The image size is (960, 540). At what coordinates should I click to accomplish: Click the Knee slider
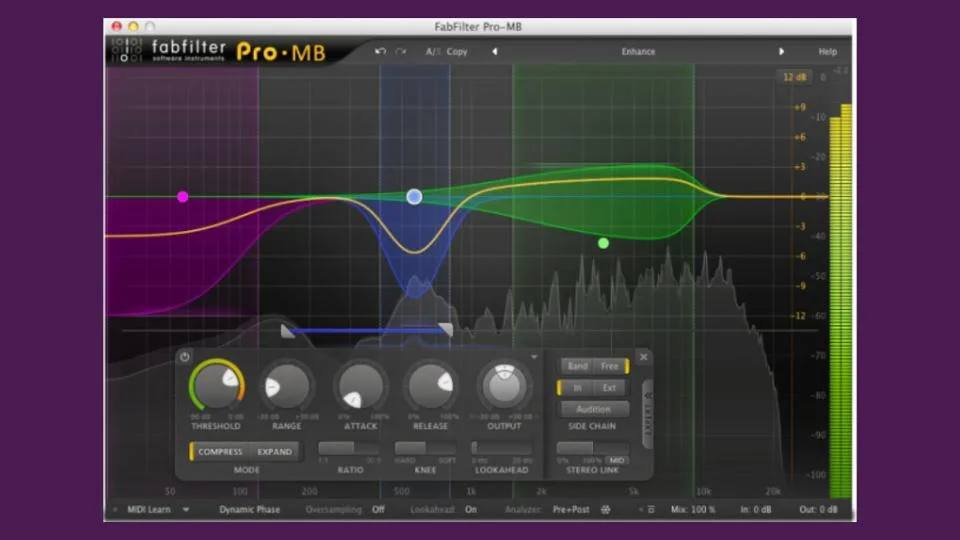pyautogui.click(x=425, y=448)
